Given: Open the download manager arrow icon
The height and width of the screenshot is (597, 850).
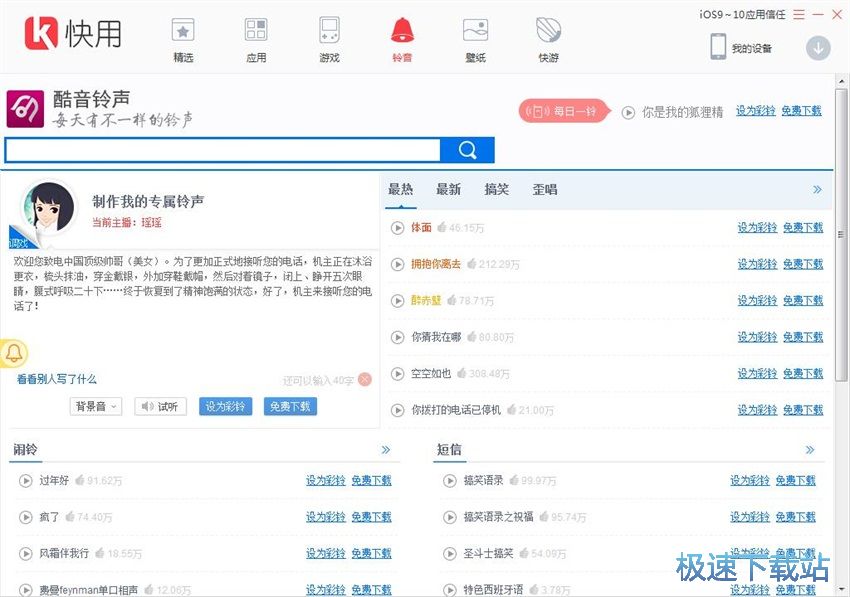Looking at the screenshot, I should pos(818,48).
